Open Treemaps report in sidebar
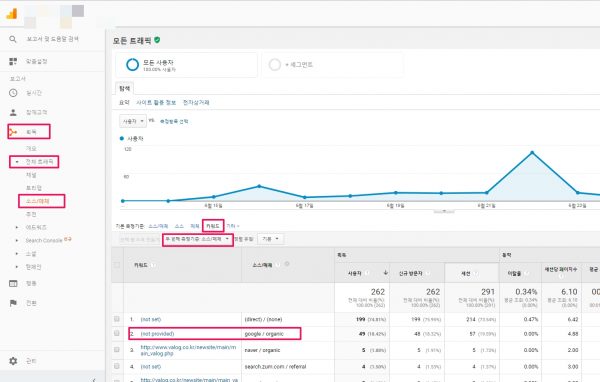The height and width of the screenshot is (382, 600). click(34, 188)
